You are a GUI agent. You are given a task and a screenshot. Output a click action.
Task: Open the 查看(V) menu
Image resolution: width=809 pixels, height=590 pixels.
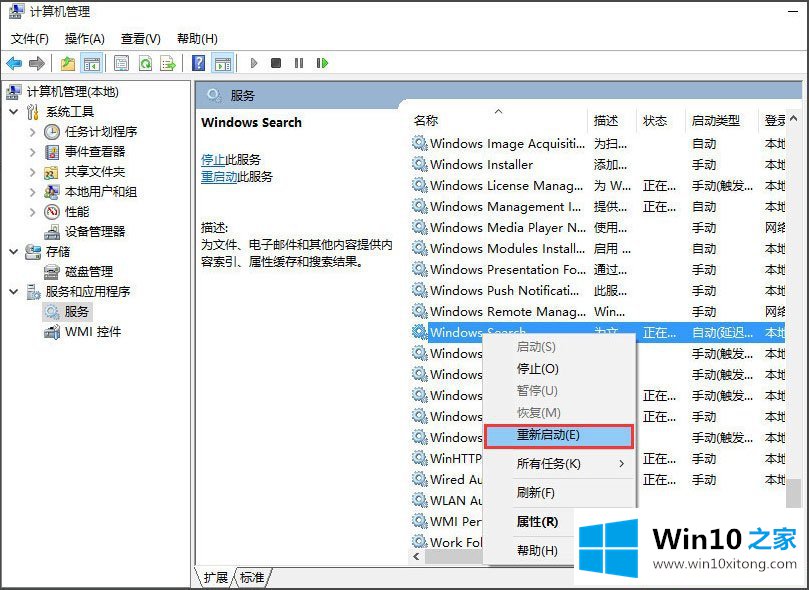(140, 39)
